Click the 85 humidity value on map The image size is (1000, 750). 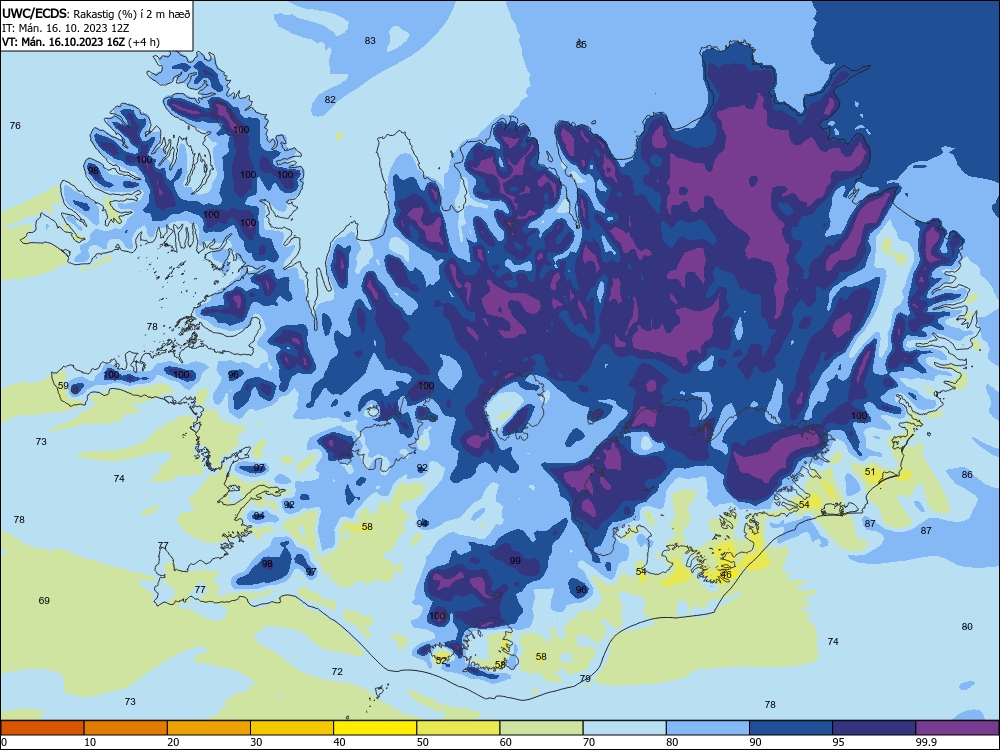pos(581,44)
